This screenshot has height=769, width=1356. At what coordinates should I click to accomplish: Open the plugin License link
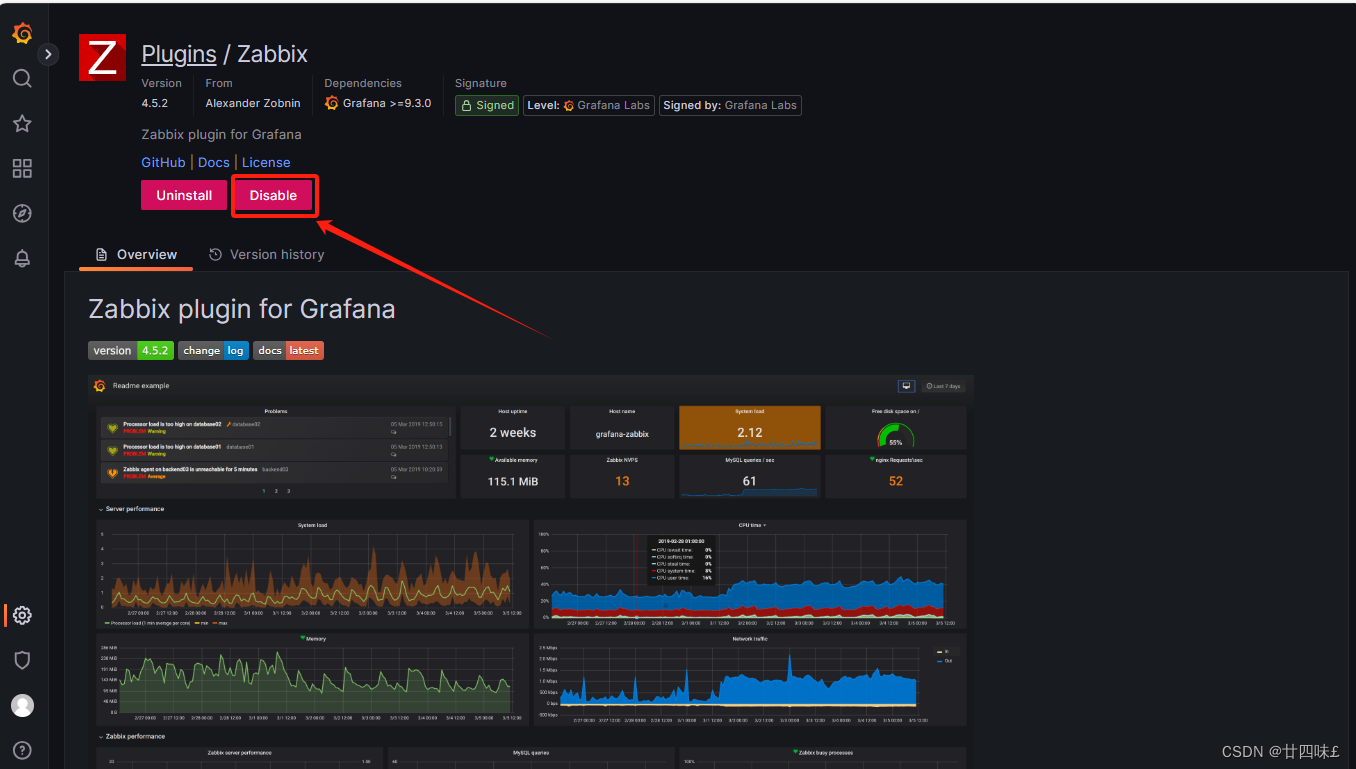266,162
